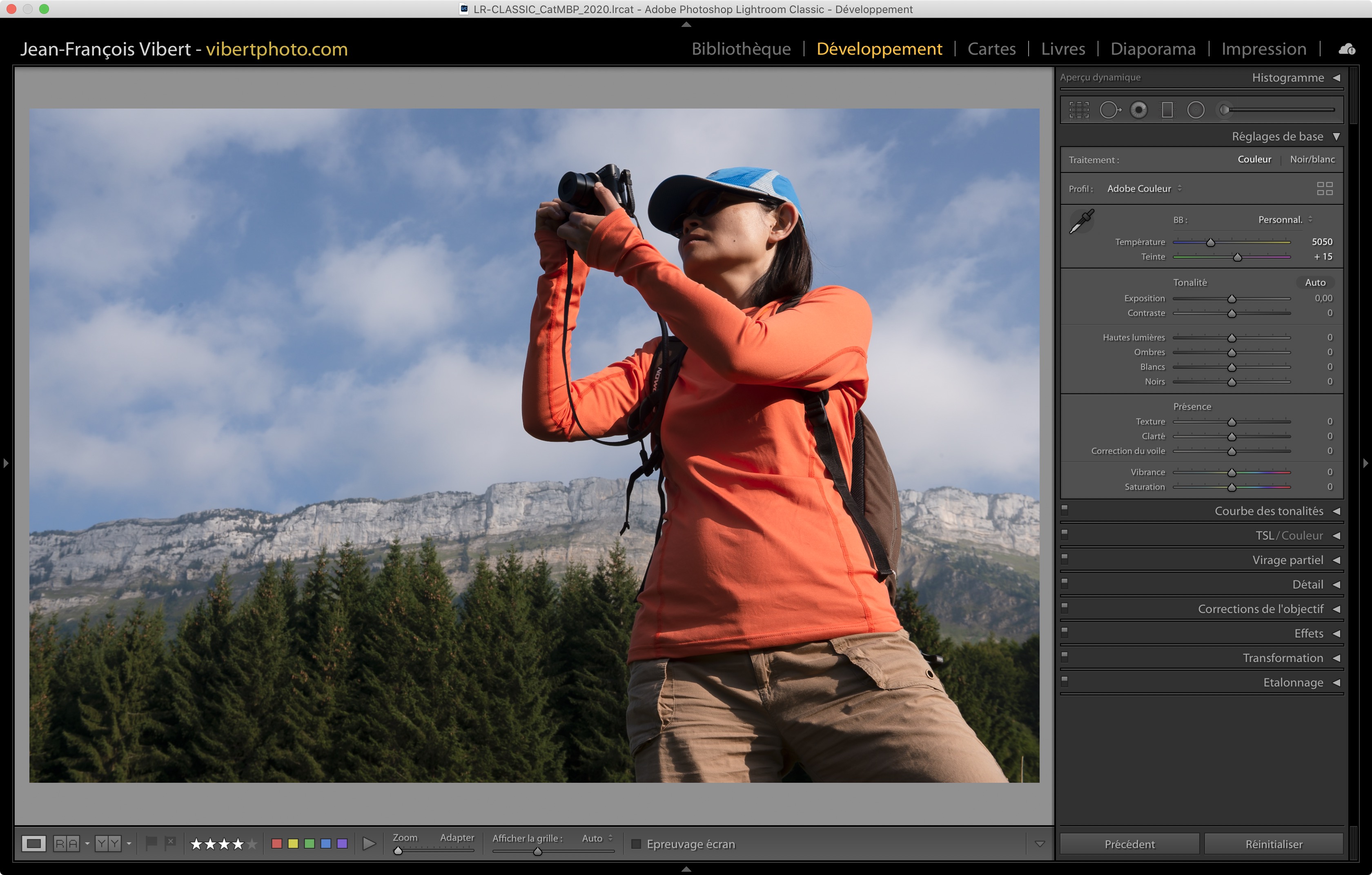The image size is (1372, 875).
Task: Start the impromptu slideshow play button
Action: click(x=369, y=844)
